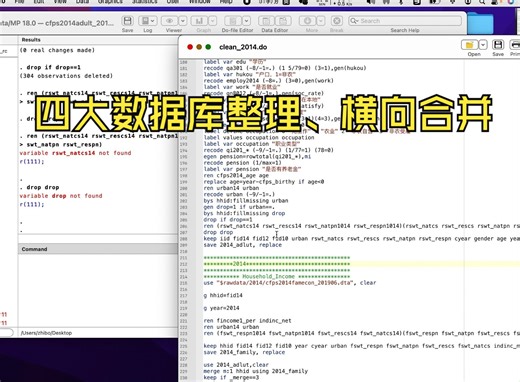520x382 pixels.
Task: Click the 'Household_Income' comment line
Action: [277, 276]
